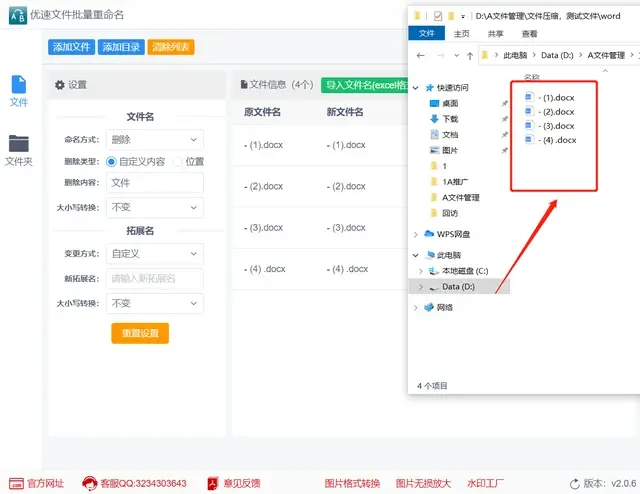Click the version refresh icon
Screen dimensions: 640x494
[575, 484]
